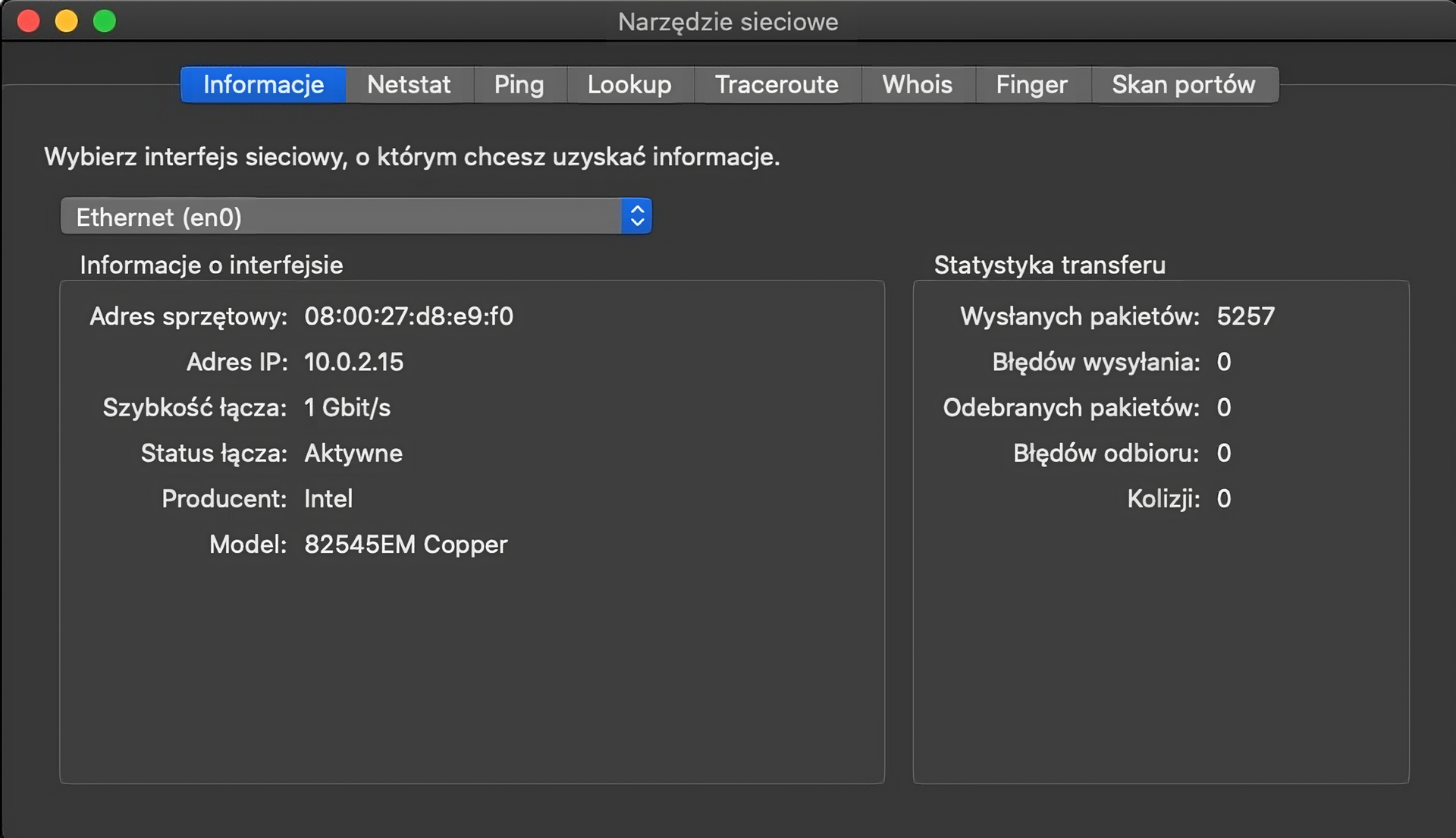The height and width of the screenshot is (838, 1456).
Task: Click the Informacje o interfejsie section header
Action: pos(212,265)
